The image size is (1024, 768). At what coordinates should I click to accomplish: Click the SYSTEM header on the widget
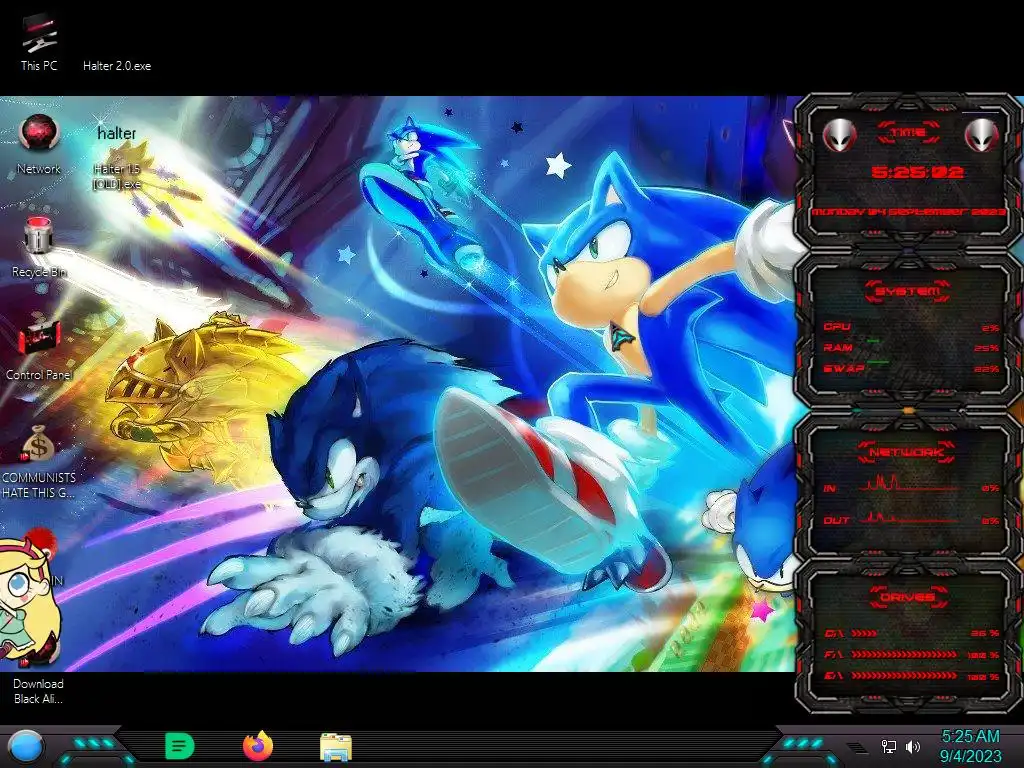coord(908,291)
